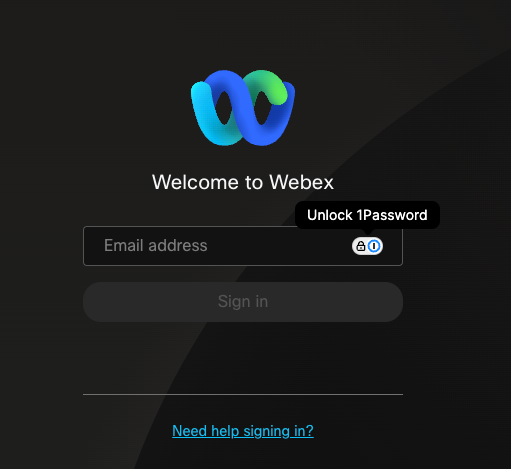Click the word 1Password in tooltip
This screenshot has width=511, height=469.
coord(392,215)
